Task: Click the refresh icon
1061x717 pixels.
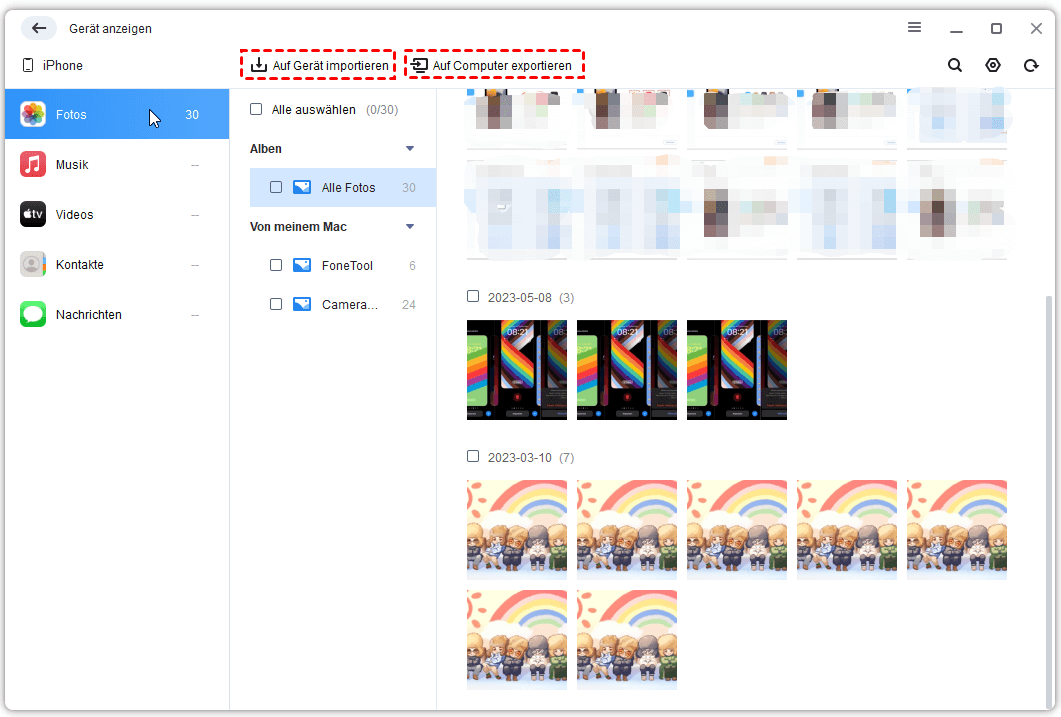Action: (1031, 65)
